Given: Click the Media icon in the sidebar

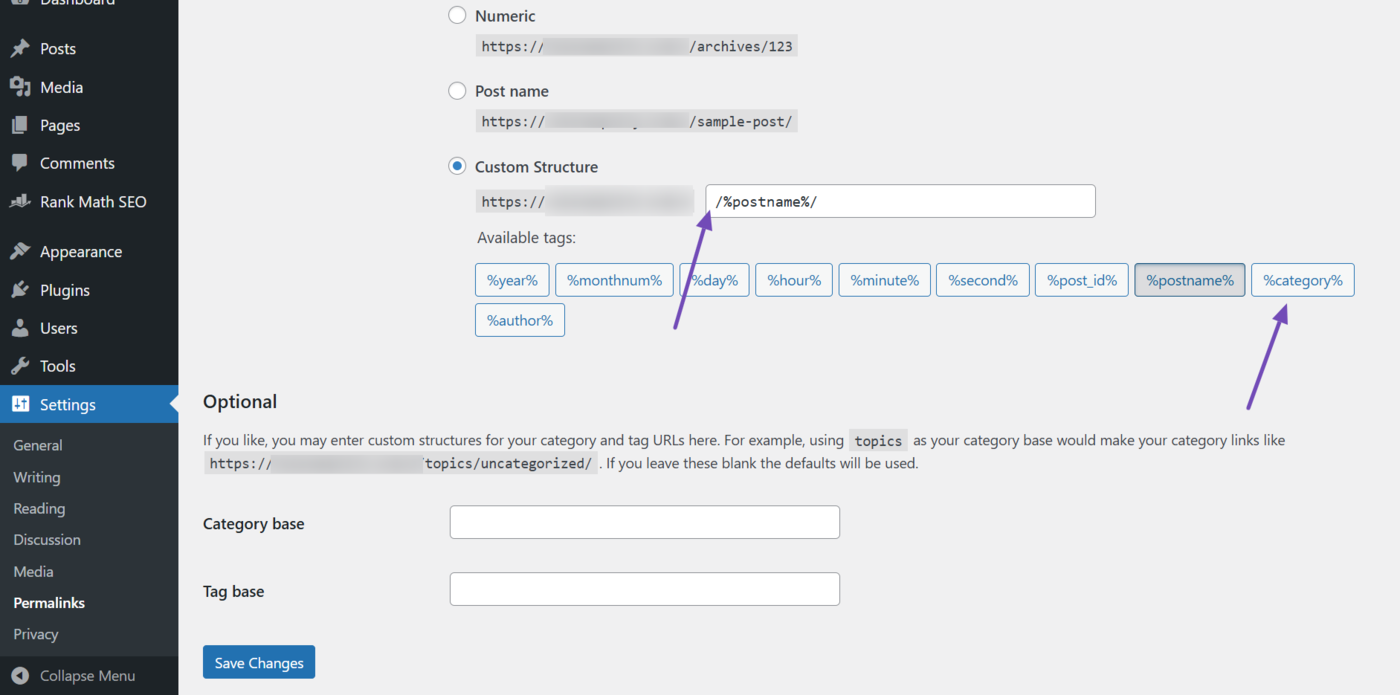Looking at the screenshot, I should point(20,87).
